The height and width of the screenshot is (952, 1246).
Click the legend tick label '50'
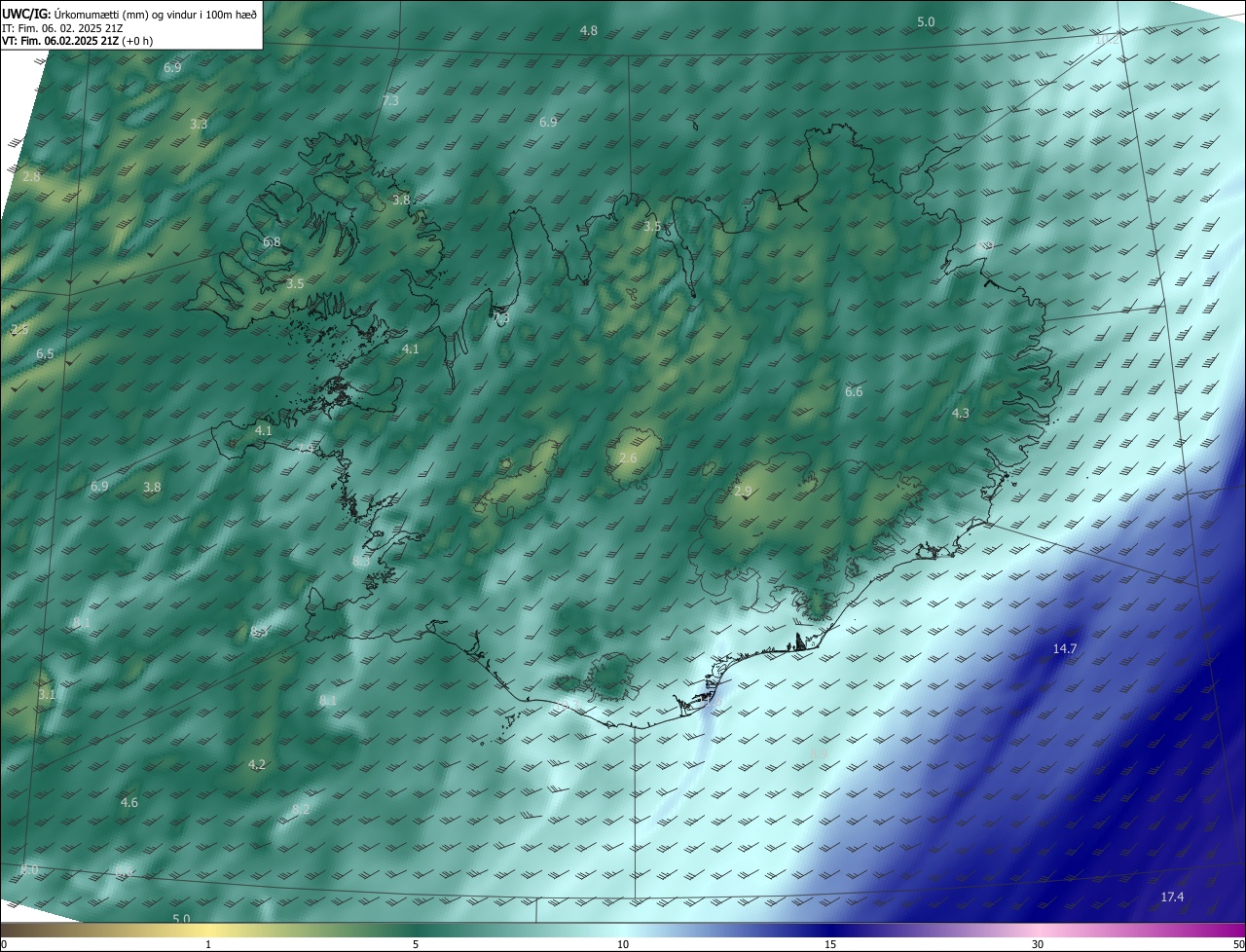(1238, 944)
